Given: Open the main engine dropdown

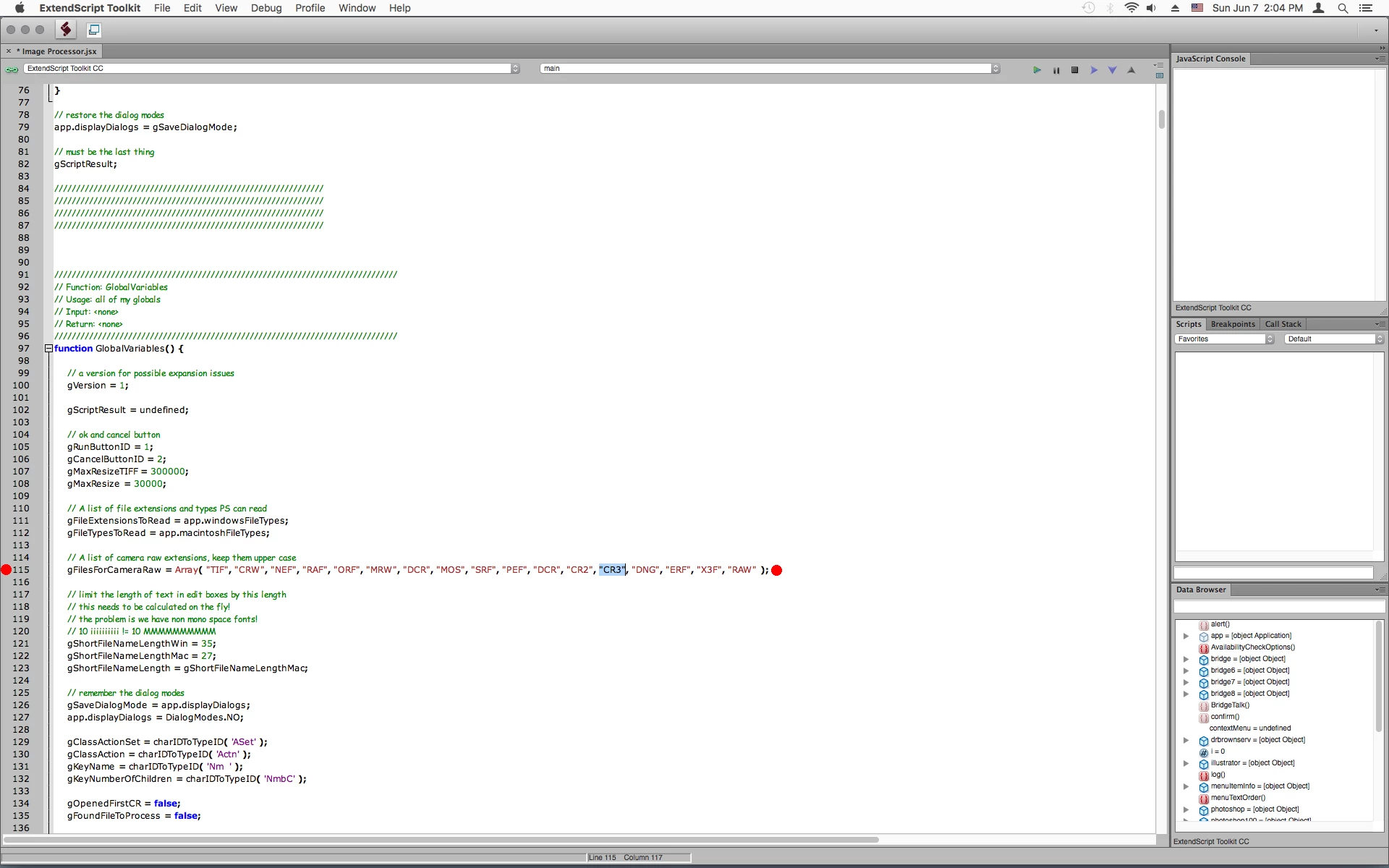Looking at the screenshot, I should pyautogui.click(x=770, y=69).
